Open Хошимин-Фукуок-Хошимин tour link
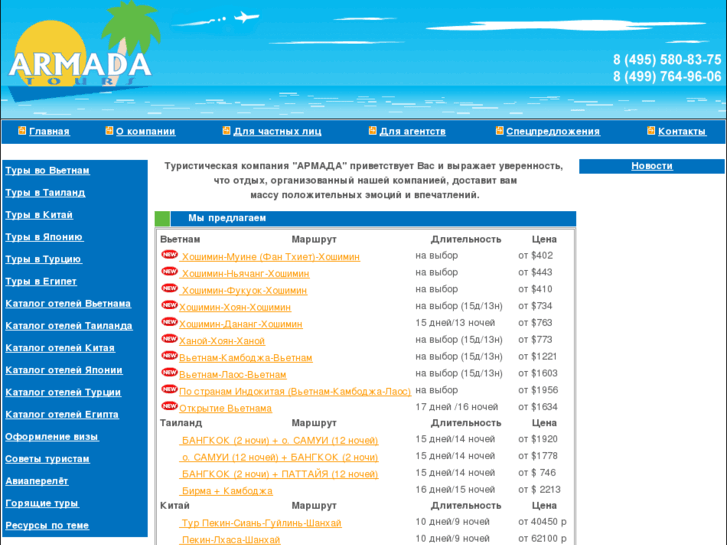 [244, 291]
